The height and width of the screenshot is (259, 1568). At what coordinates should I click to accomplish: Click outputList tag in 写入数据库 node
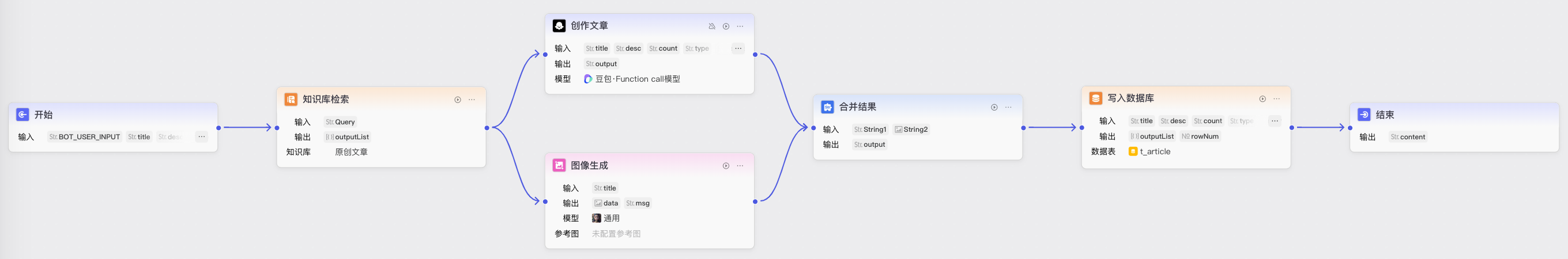1152,136
